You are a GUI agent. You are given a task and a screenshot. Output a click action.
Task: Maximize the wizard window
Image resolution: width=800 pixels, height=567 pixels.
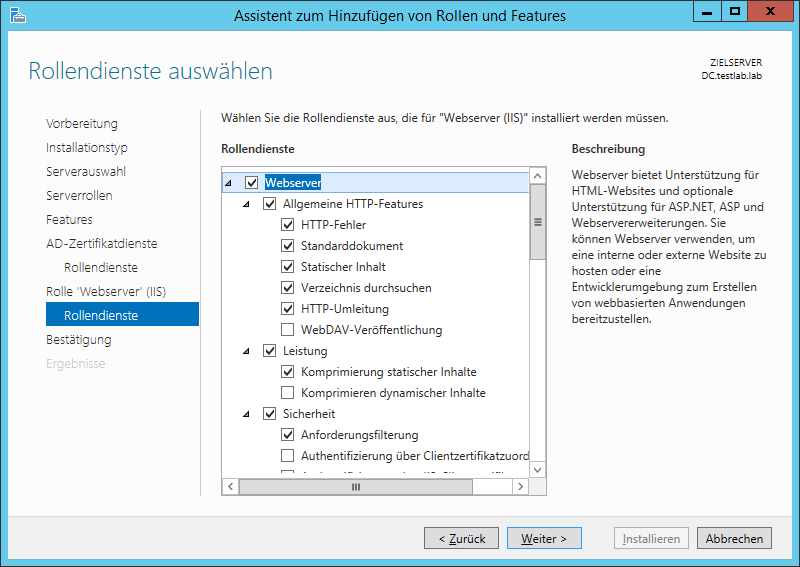735,12
